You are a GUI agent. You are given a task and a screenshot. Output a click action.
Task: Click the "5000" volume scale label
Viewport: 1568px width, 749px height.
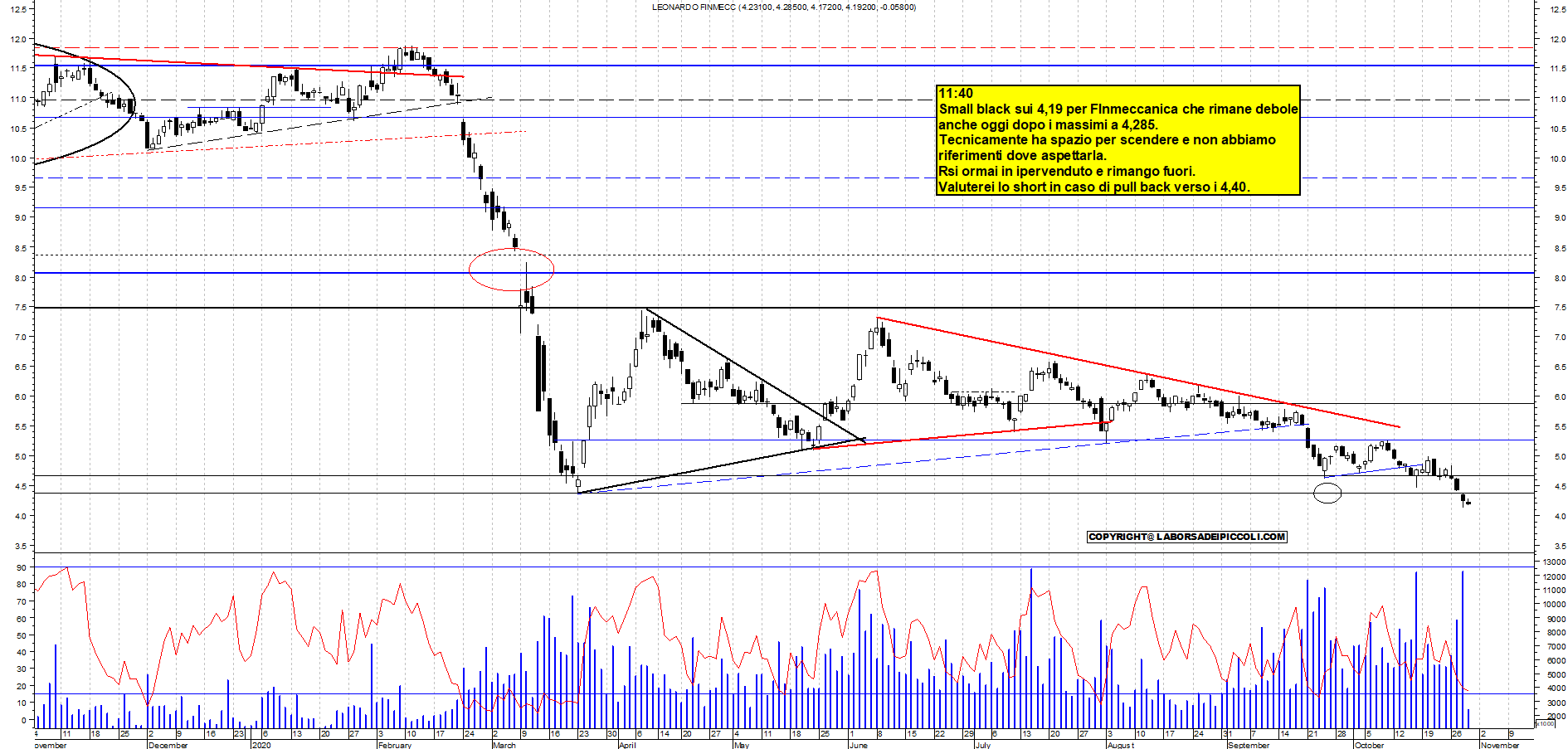click(x=1556, y=675)
